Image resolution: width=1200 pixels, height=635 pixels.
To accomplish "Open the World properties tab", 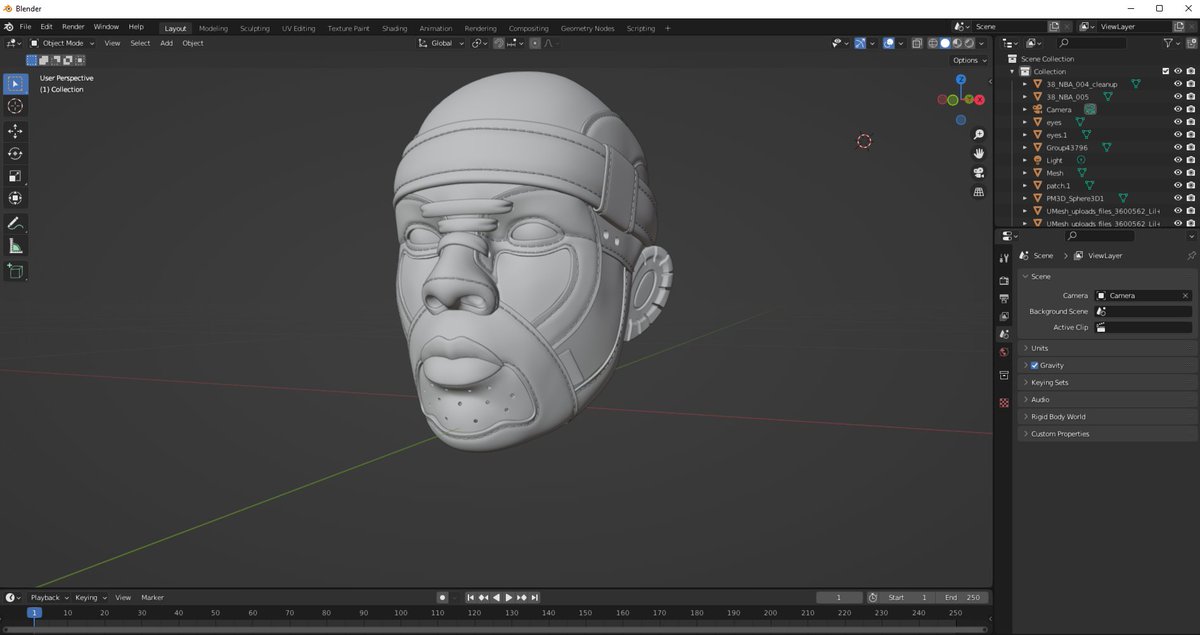I will click(1004, 352).
